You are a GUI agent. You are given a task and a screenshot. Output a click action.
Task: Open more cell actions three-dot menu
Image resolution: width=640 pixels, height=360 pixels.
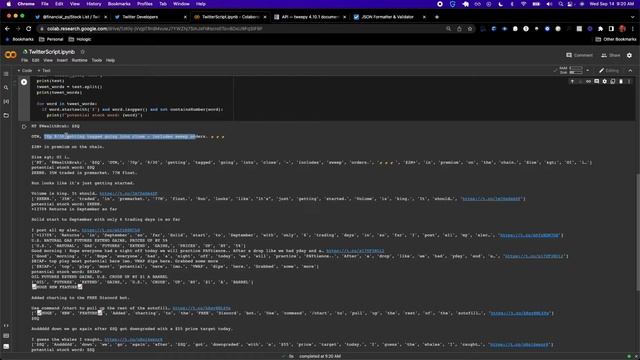tap(629, 82)
